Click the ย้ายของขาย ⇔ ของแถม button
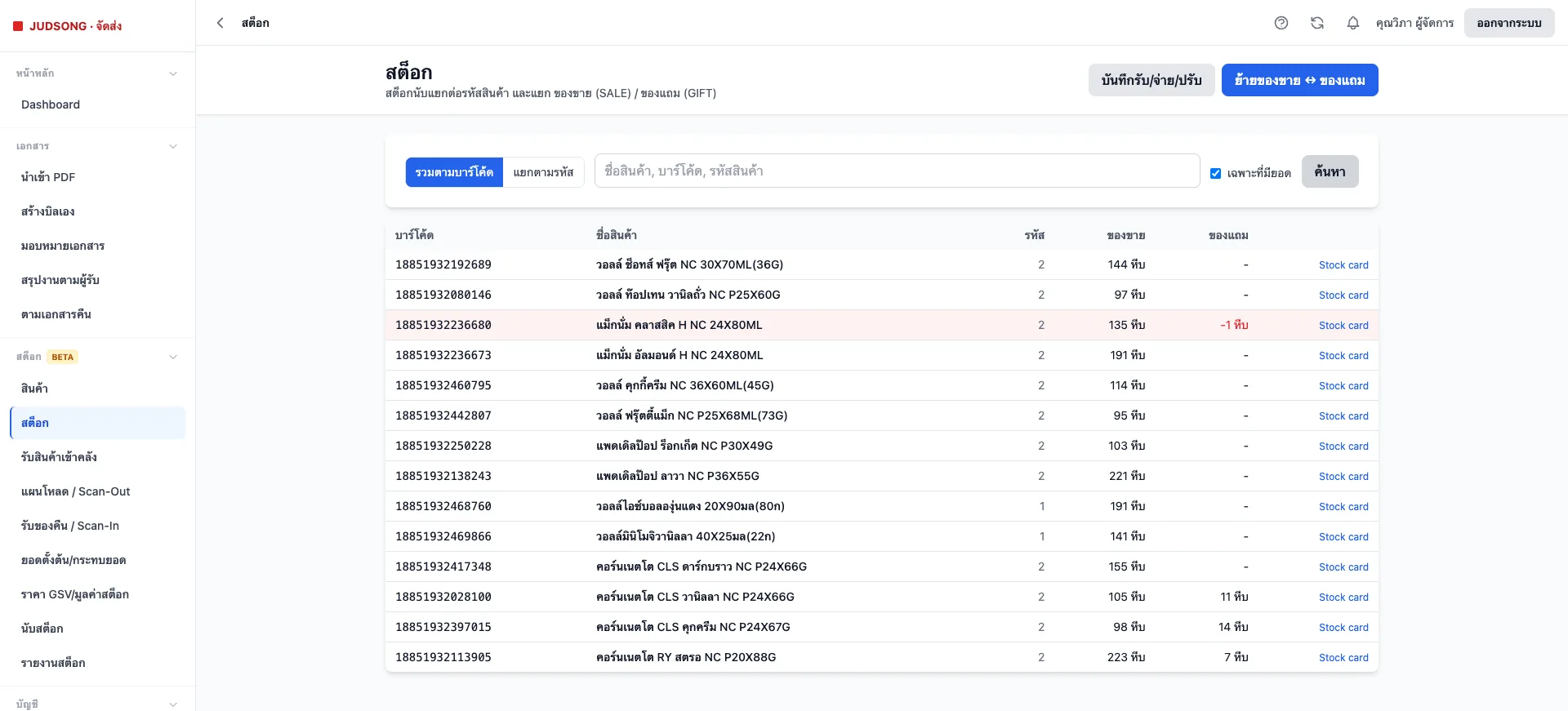 click(x=1299, y=80)
